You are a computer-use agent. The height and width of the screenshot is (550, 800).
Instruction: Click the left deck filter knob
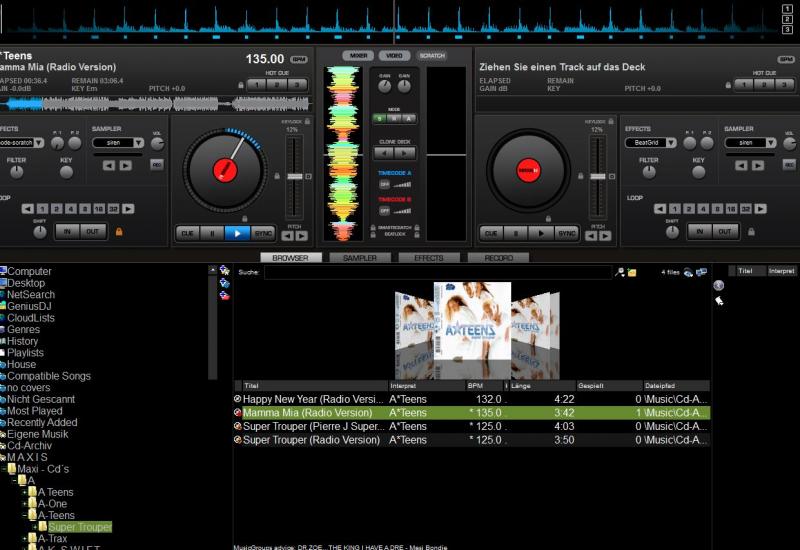point(17,172)
